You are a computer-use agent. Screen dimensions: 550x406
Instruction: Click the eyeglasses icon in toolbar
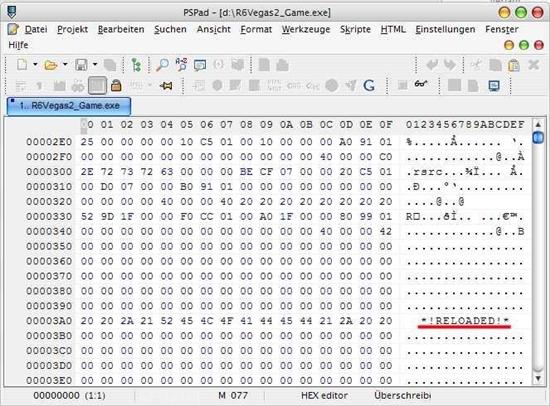pyautogui.click(x=421, y=85)
